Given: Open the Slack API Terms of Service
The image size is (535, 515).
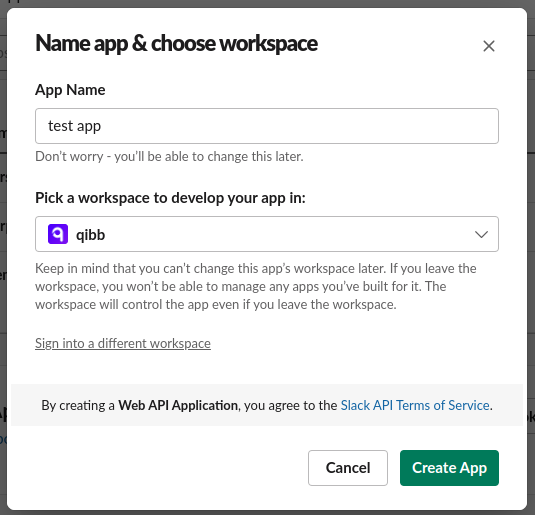Looking at the screenshot, I should tap(415, 405).
